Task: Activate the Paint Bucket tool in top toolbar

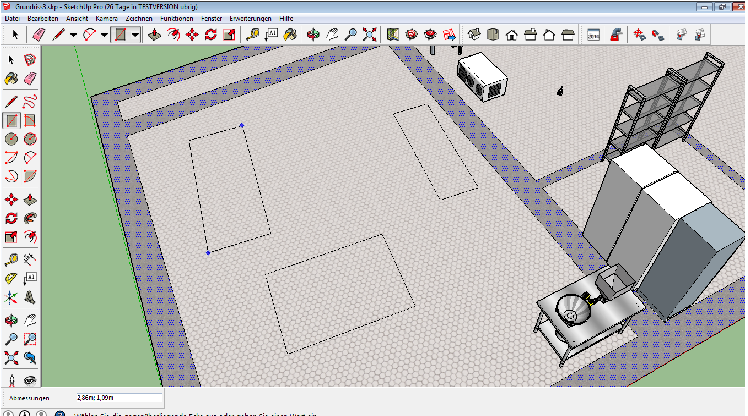Action: pos(291,35)
